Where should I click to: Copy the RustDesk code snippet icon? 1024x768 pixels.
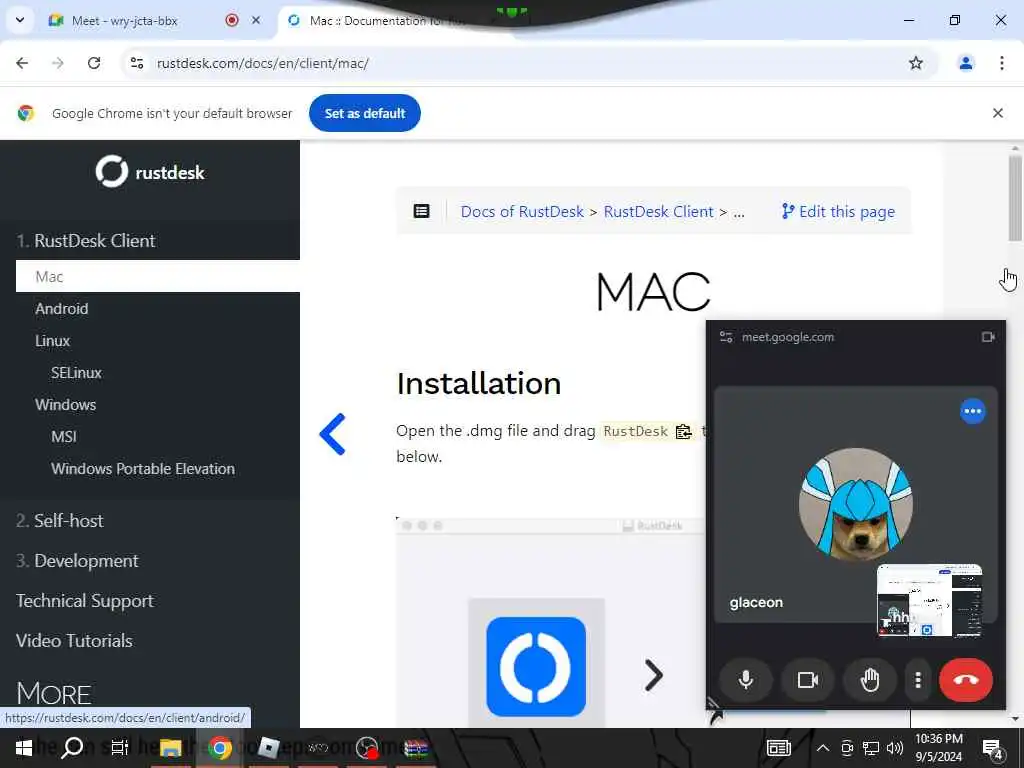[x=683, y=432]
